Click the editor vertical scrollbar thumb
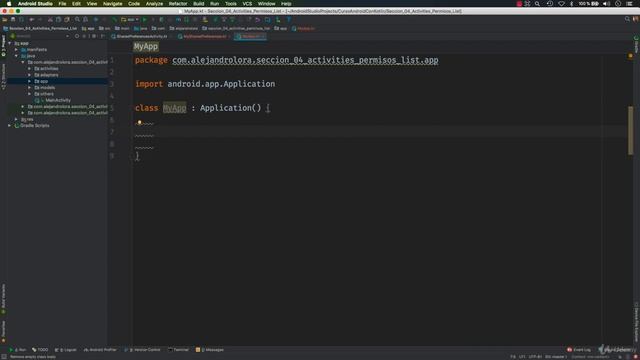Image resolution: width=640 pixels, height=360 pixels. pyautogui.click(x=631, y=130)
